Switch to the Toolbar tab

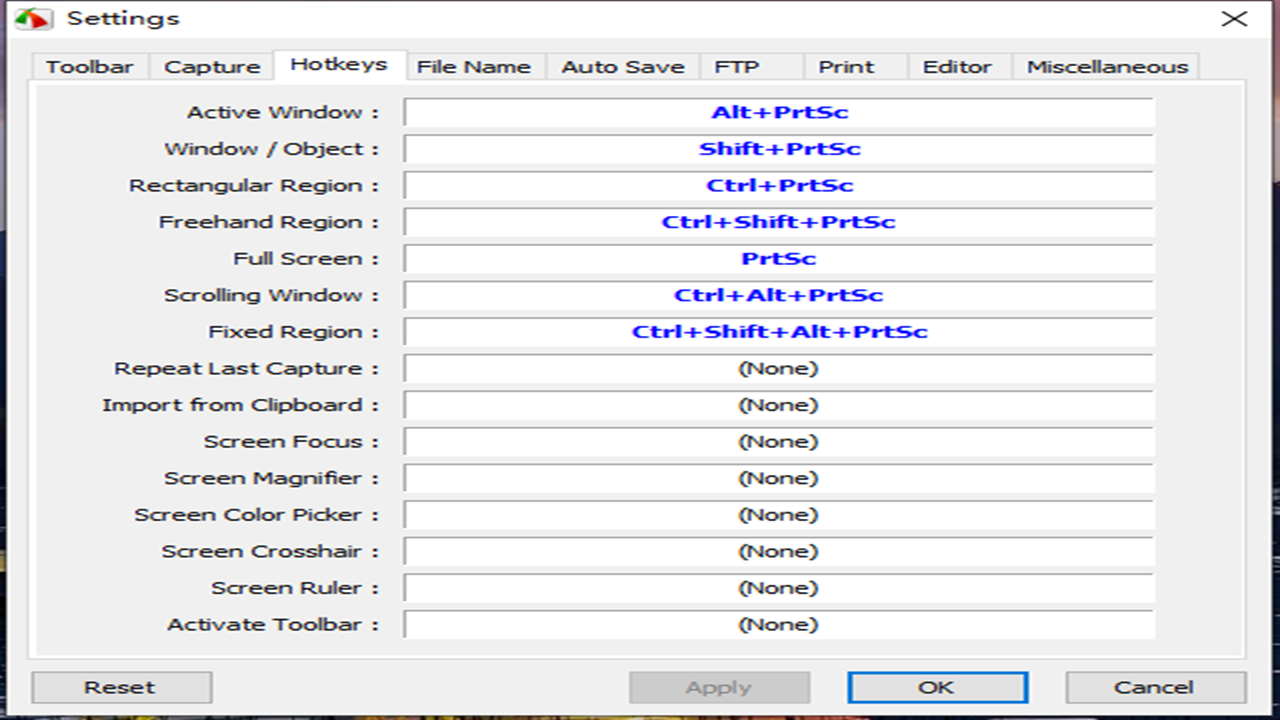pyautogui.click(x=89, y=67)
